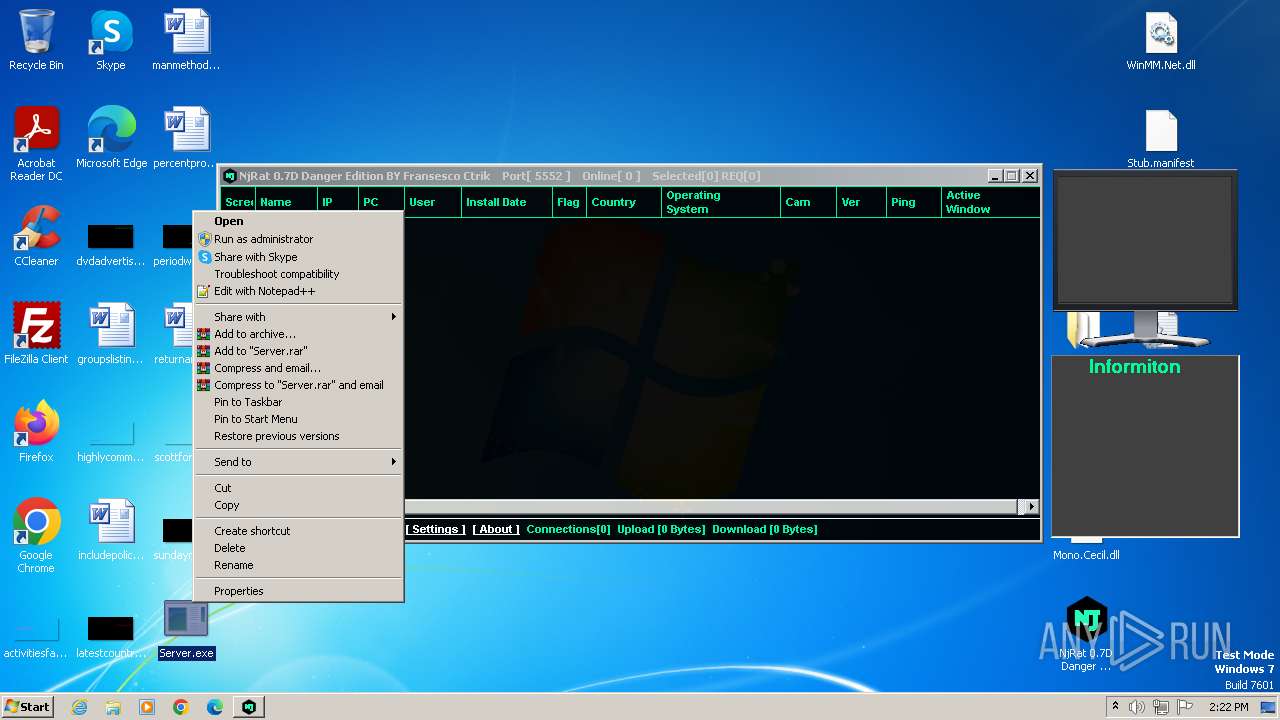
Task: Click the Operating System column header
Action: [721, 202]
